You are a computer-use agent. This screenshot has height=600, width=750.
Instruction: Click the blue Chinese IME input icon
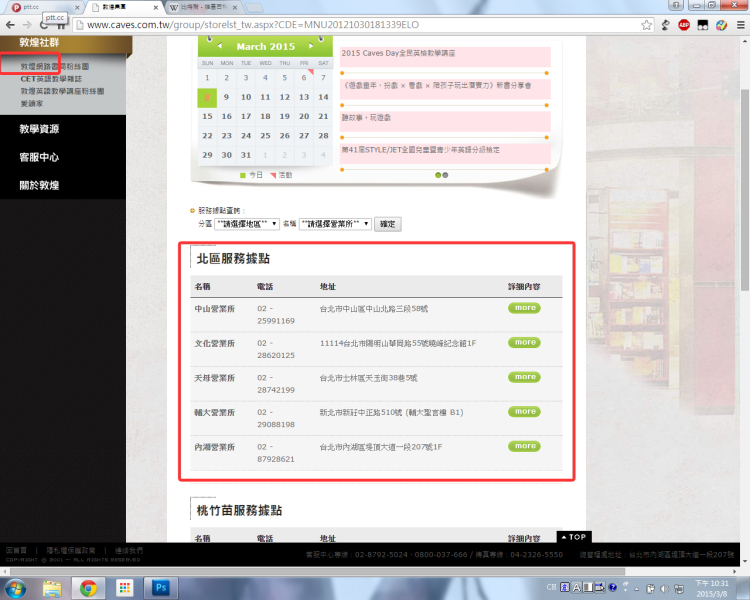point(565,588)
